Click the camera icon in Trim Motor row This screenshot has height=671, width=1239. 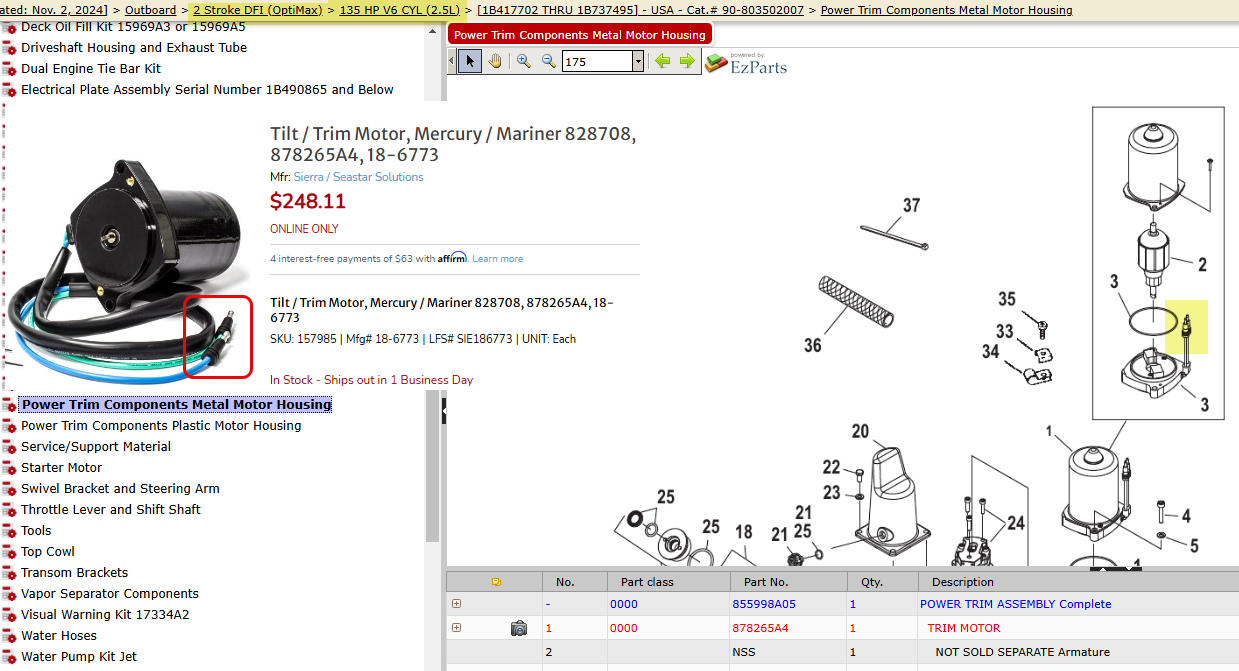tap(519, 628)
